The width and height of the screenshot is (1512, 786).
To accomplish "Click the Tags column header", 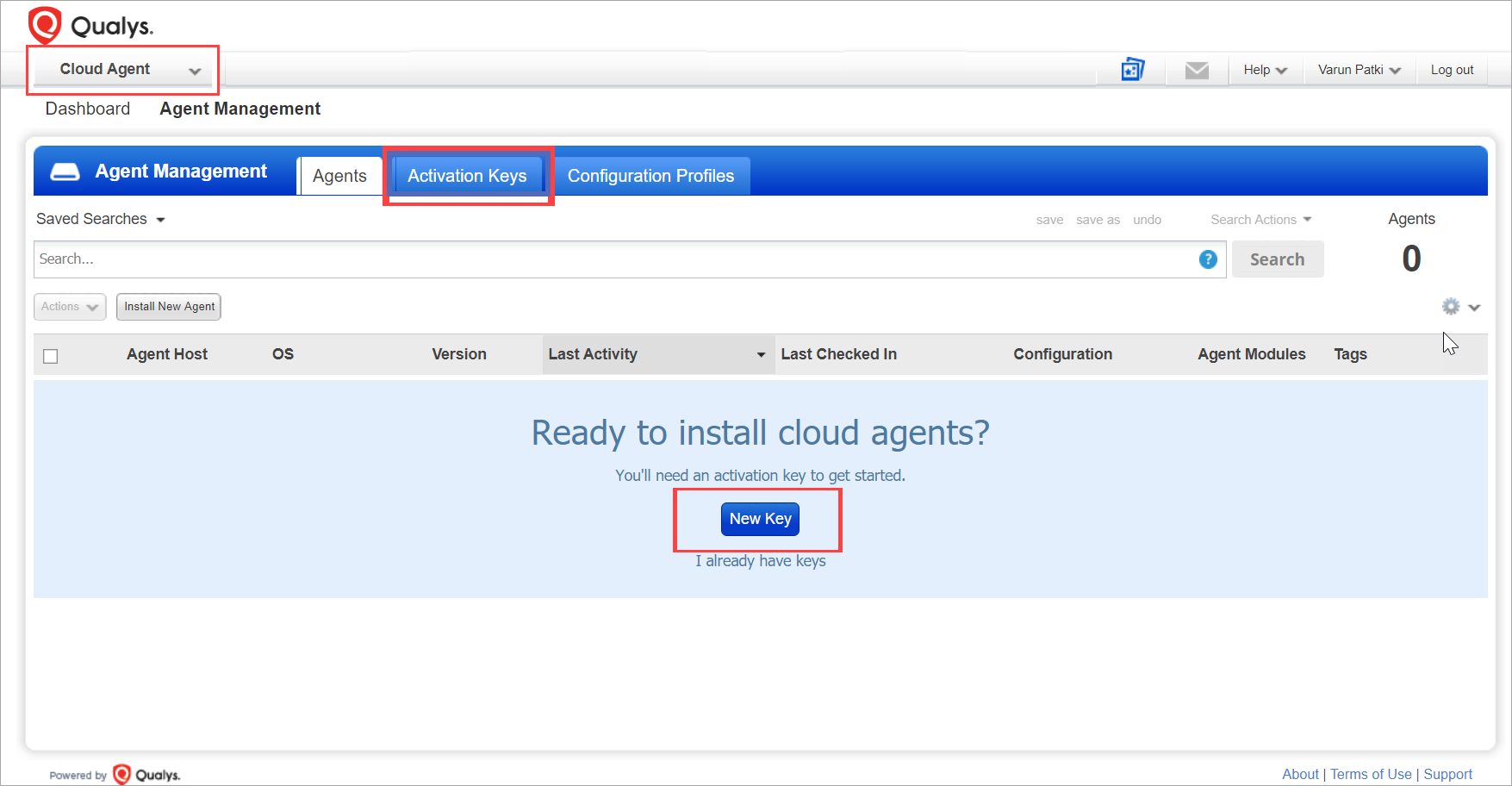I will coord(1350,354).
